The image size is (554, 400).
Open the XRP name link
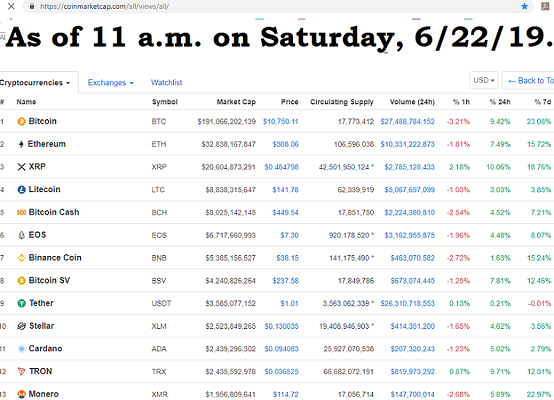click(x=37, y=166)
